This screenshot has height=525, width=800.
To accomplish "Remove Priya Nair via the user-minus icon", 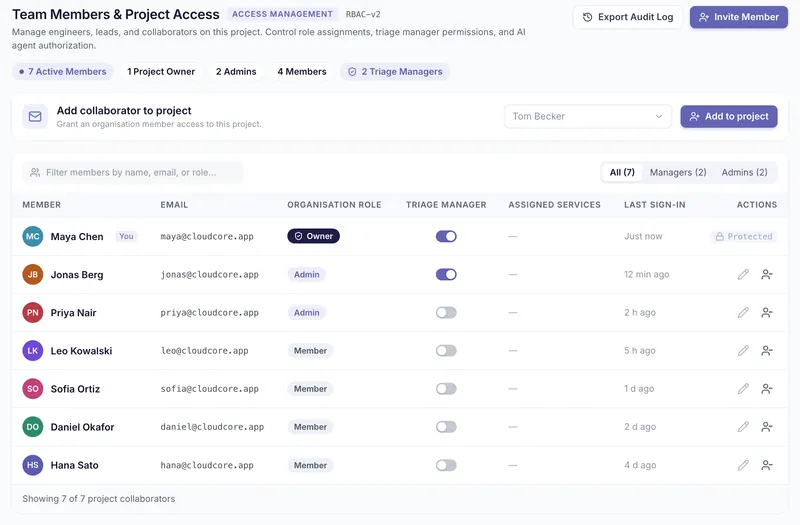I will tap(767, 312).
